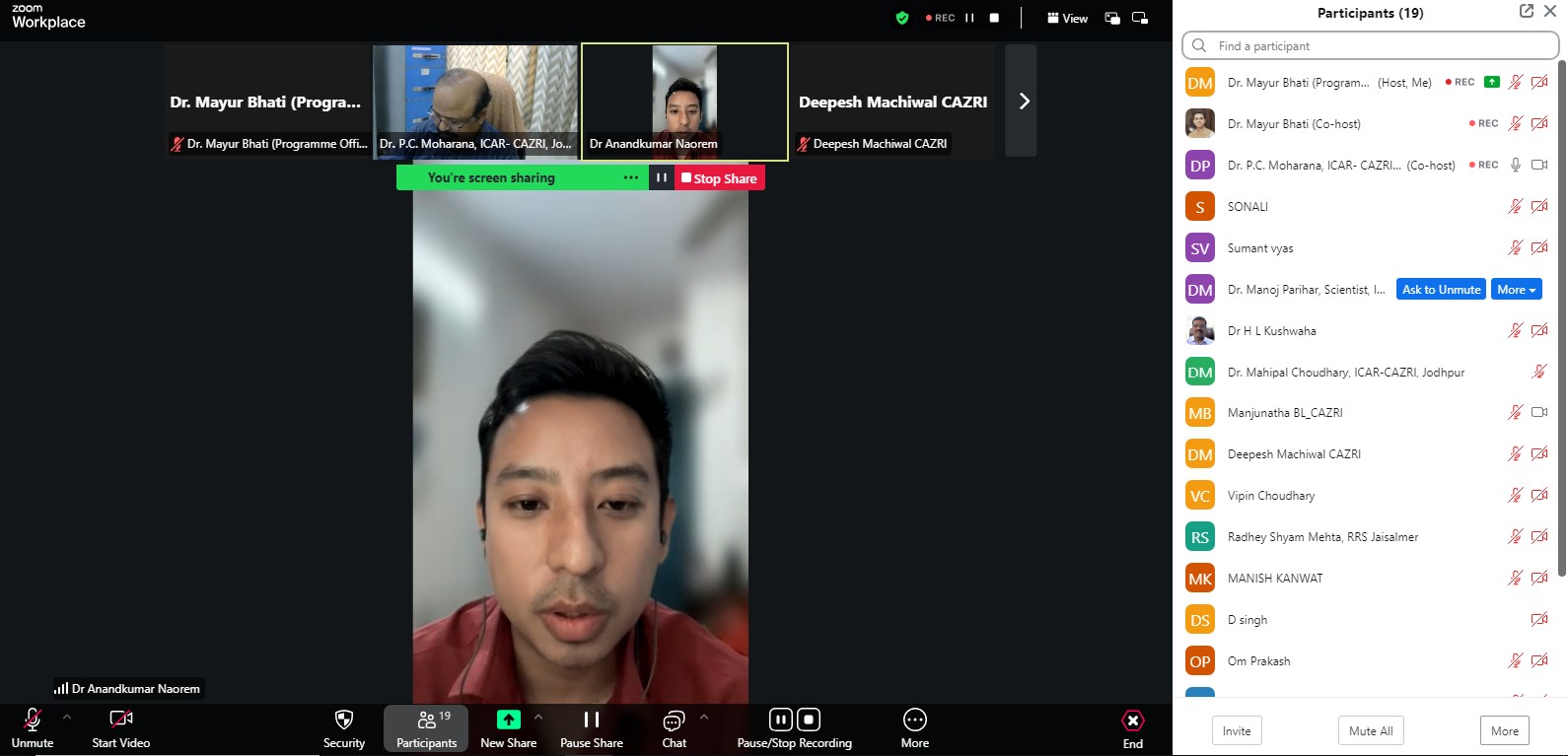
Task: Open the Chat panel
Action: (675, 728)
